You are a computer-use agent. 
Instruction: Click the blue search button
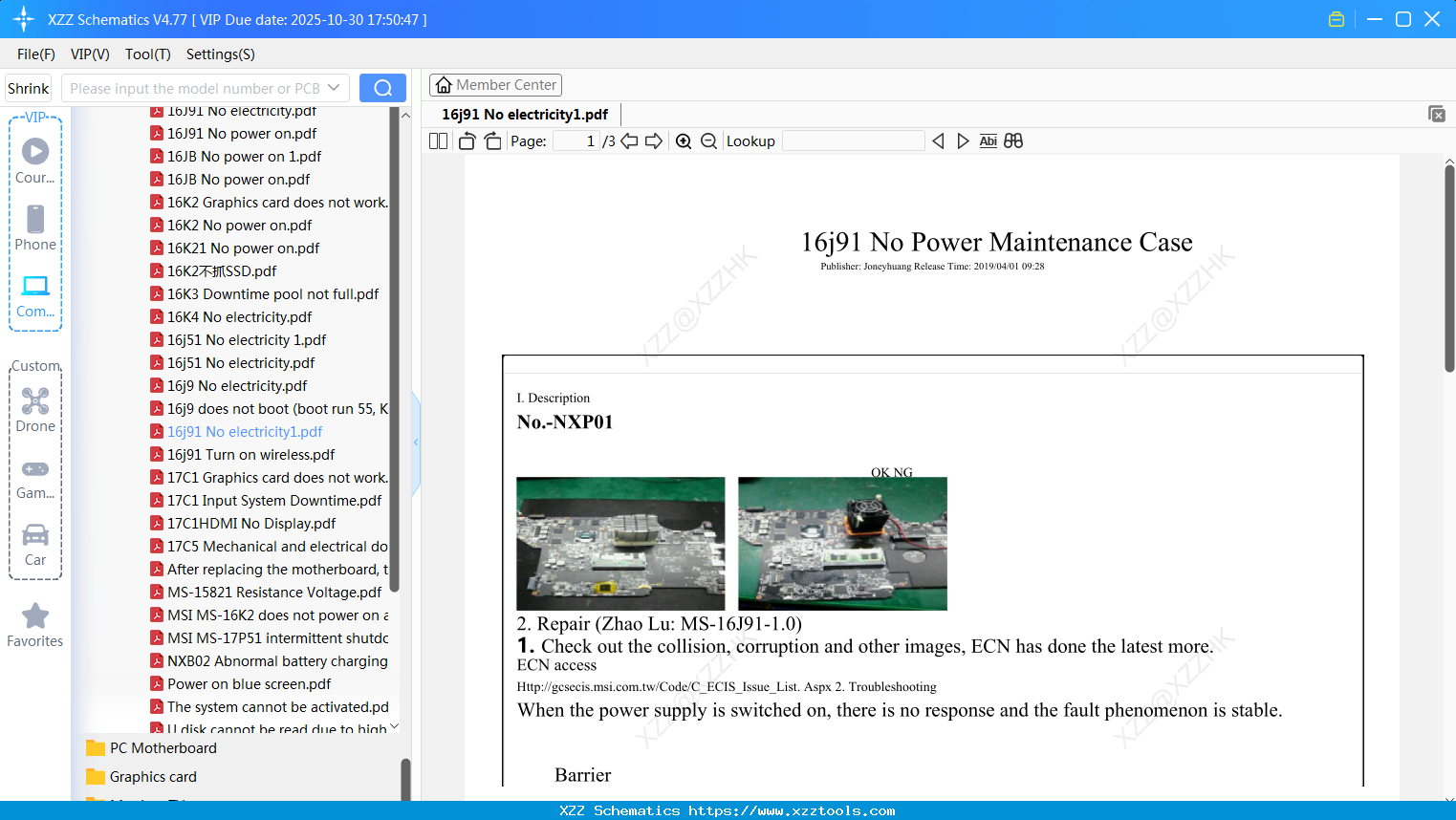click(382, 88)
